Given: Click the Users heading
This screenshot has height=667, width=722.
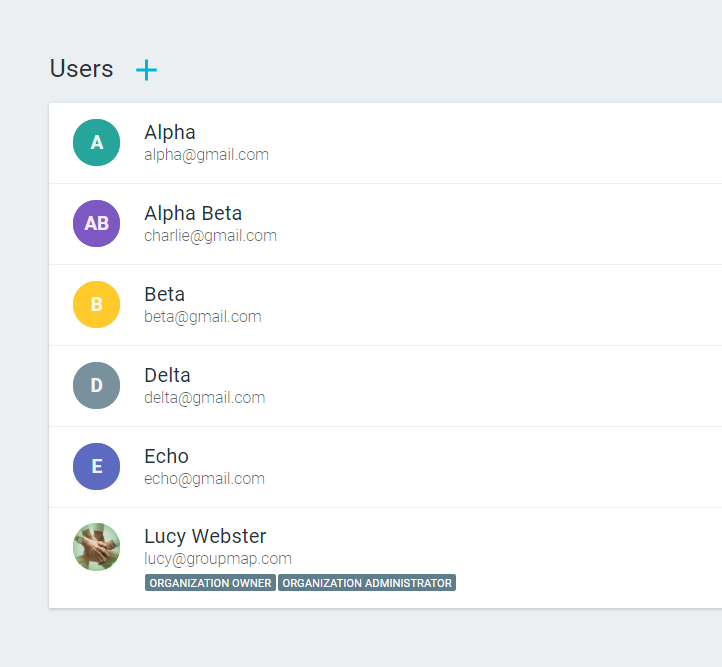Looking at the screenshot, I should tap(82, 69).
